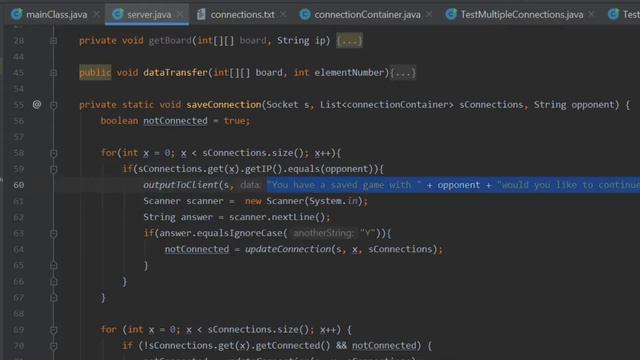640x360 pixels.
Task: Collapse the for loop at line 58
Action: point(53,153)
